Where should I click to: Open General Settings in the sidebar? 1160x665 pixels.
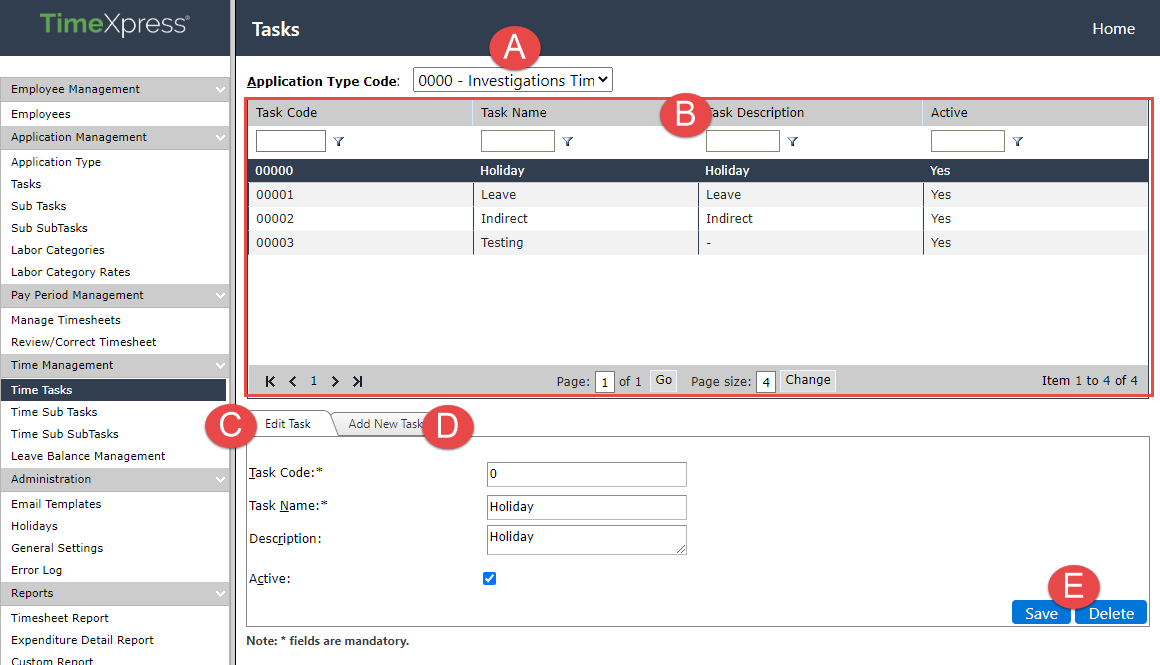point(57,548)
